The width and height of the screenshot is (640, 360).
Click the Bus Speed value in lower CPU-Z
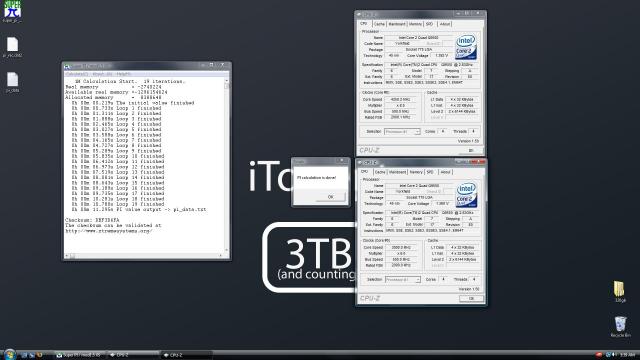point(401,259)
